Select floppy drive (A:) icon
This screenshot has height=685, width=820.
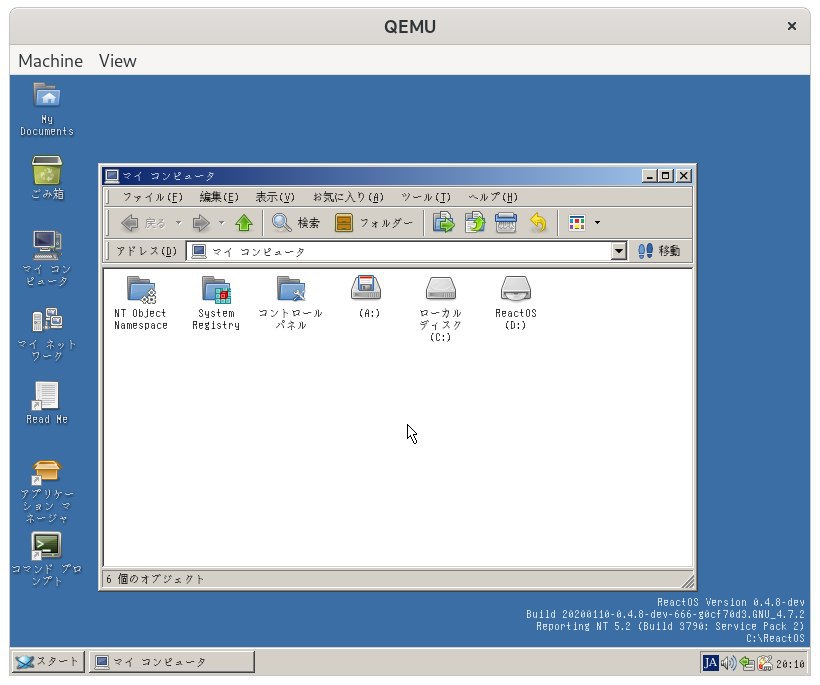pyautogui.click(x=366, y=296)
